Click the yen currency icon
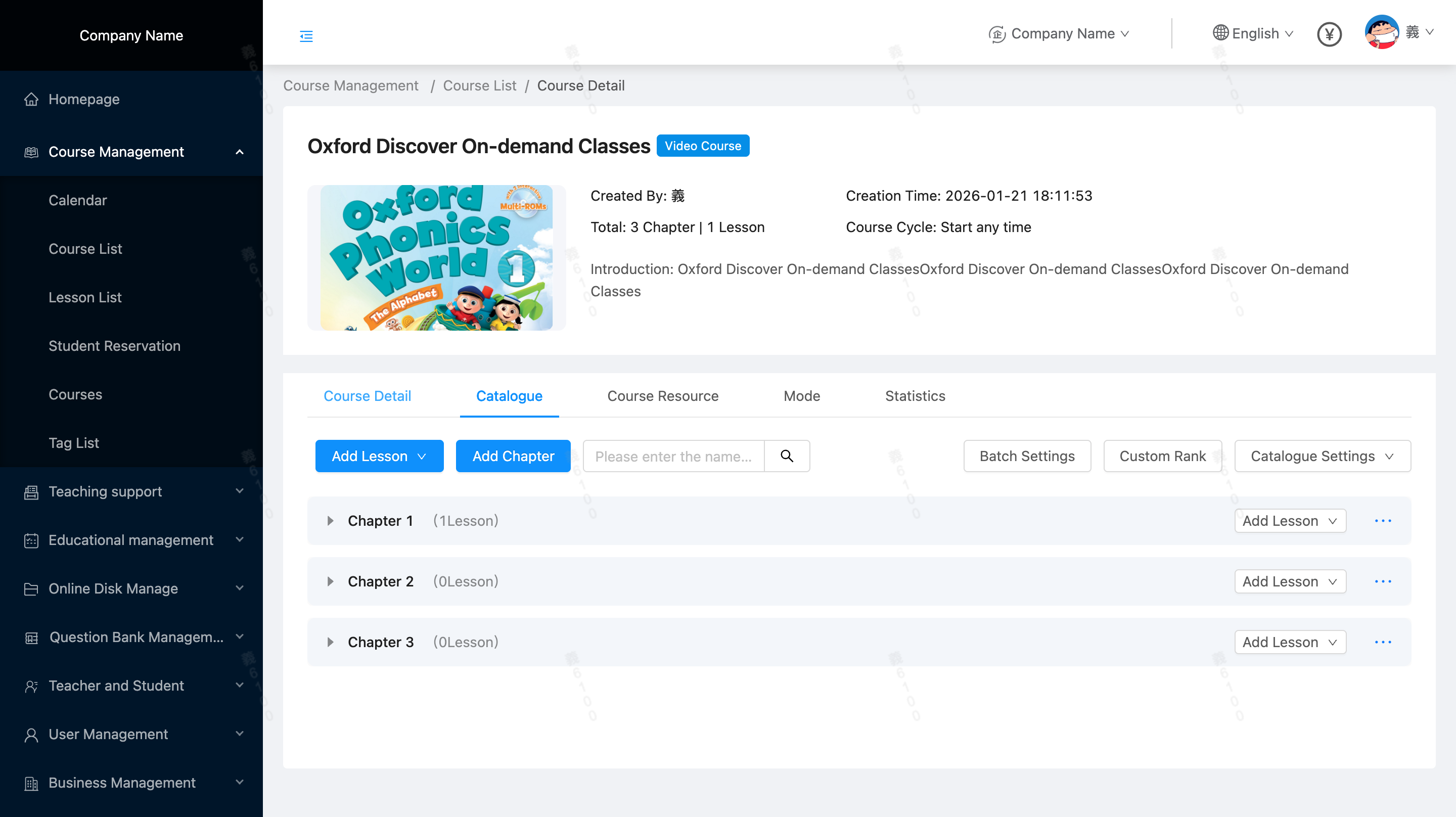The image size is (1456, 817). pyautogui.click(x=1329, y=34)
